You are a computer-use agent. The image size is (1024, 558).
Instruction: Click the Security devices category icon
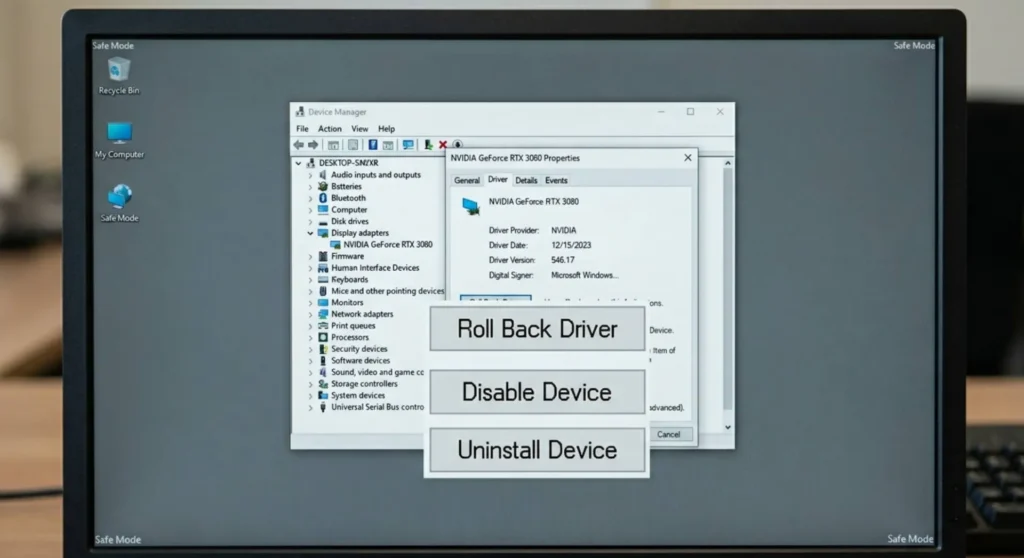[323, 349]
